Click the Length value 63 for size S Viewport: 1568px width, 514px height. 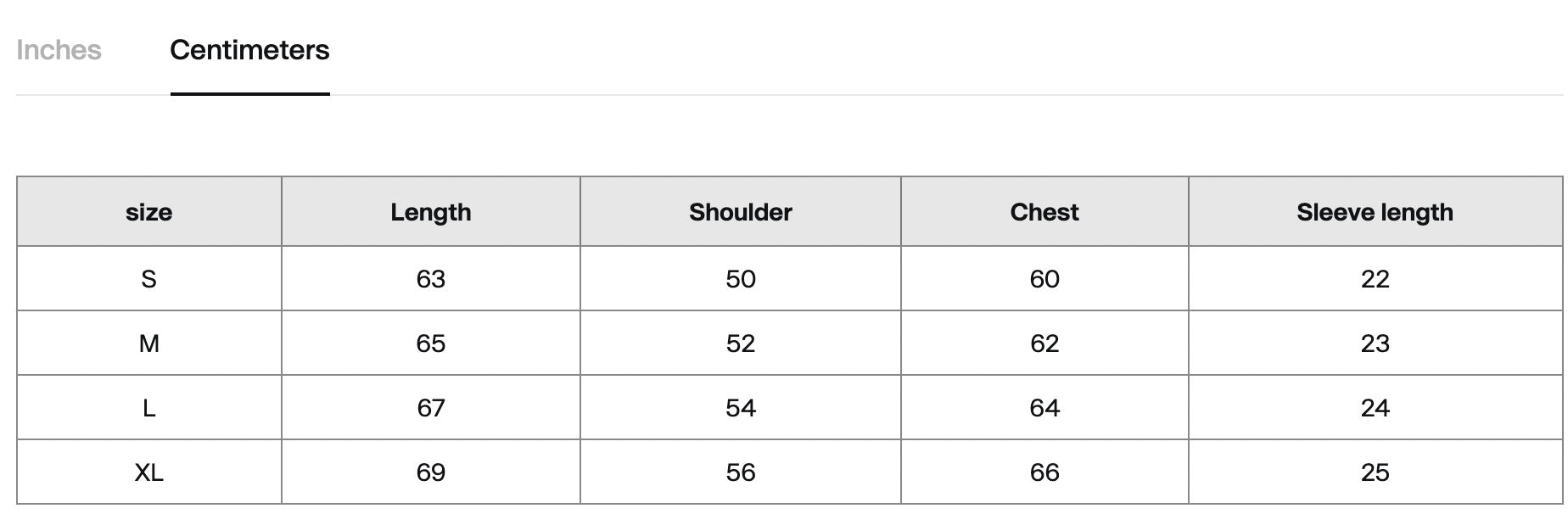point(430,279)
